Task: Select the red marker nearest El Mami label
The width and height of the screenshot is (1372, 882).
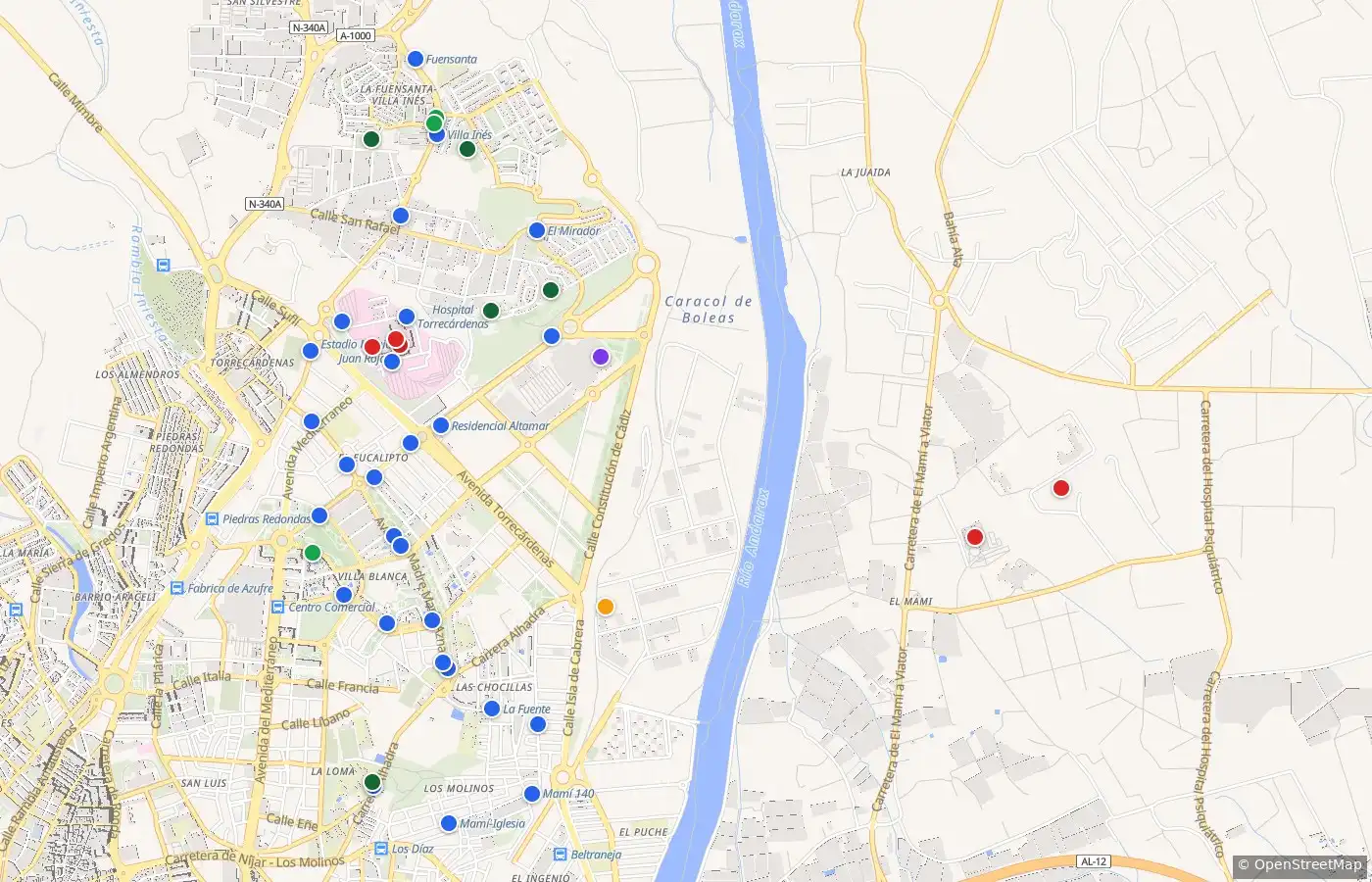Action: tap(974, 536)
